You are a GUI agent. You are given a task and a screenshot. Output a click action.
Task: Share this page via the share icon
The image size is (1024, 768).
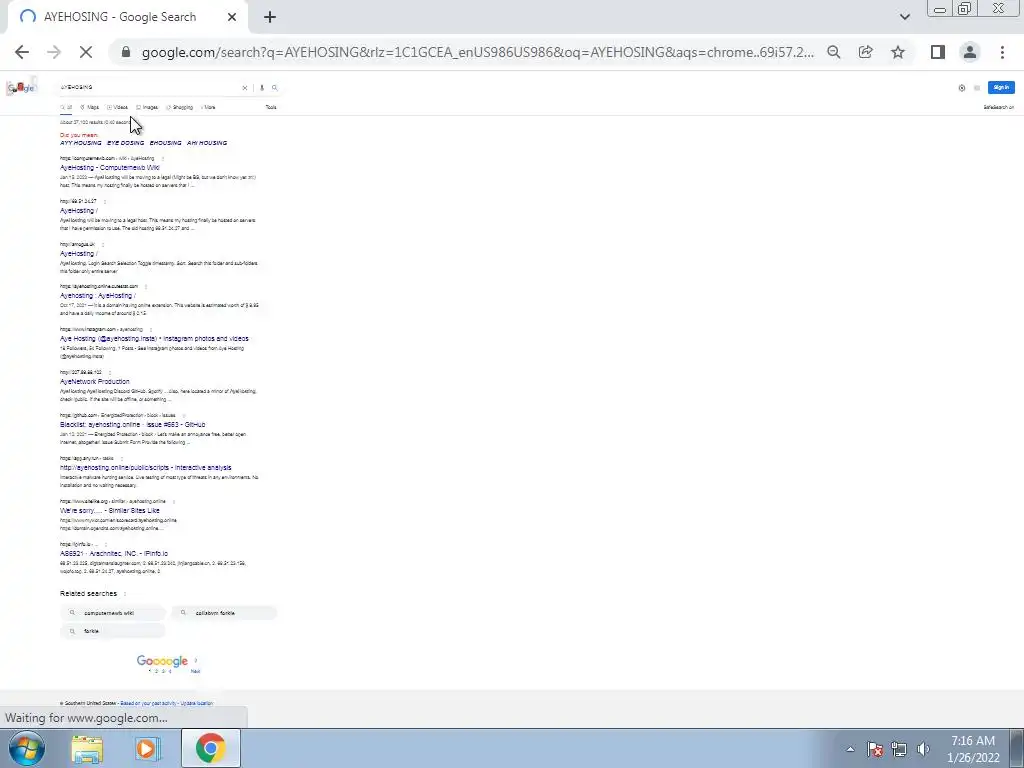click(x=865, y=52)
